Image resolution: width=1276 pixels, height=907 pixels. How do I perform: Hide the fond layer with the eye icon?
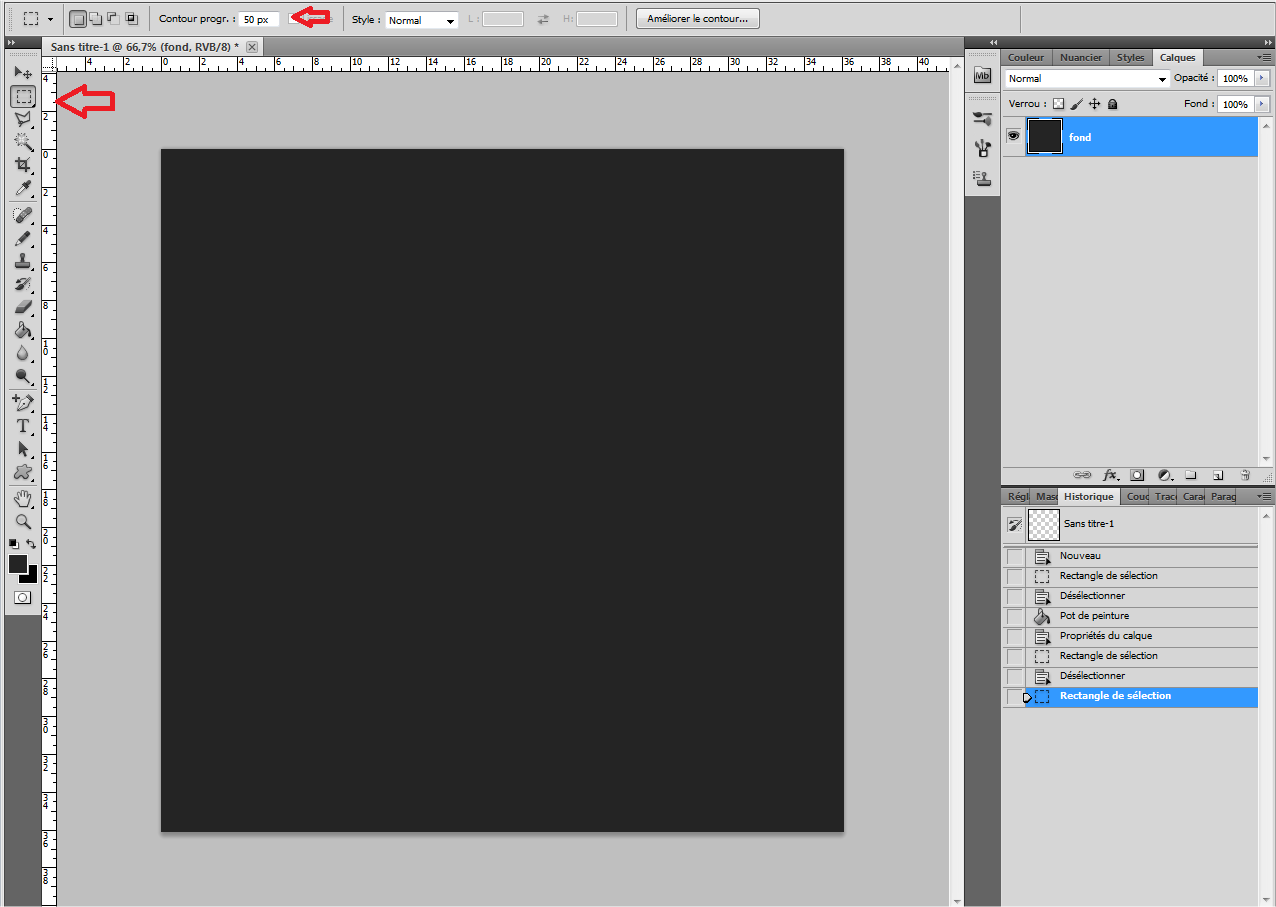click(x=1013, y=136)
